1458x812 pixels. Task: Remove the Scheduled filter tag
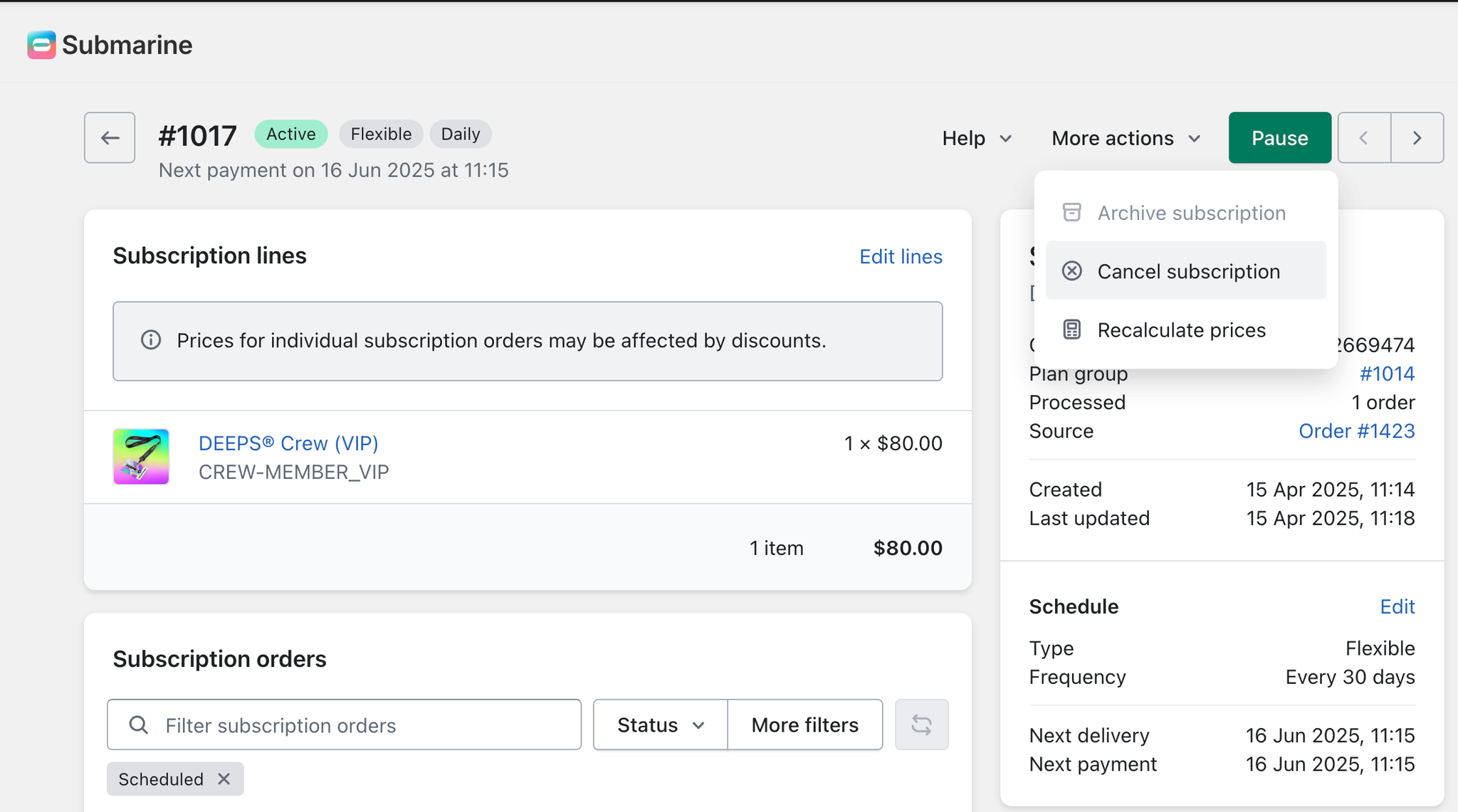tap(224, 779)
